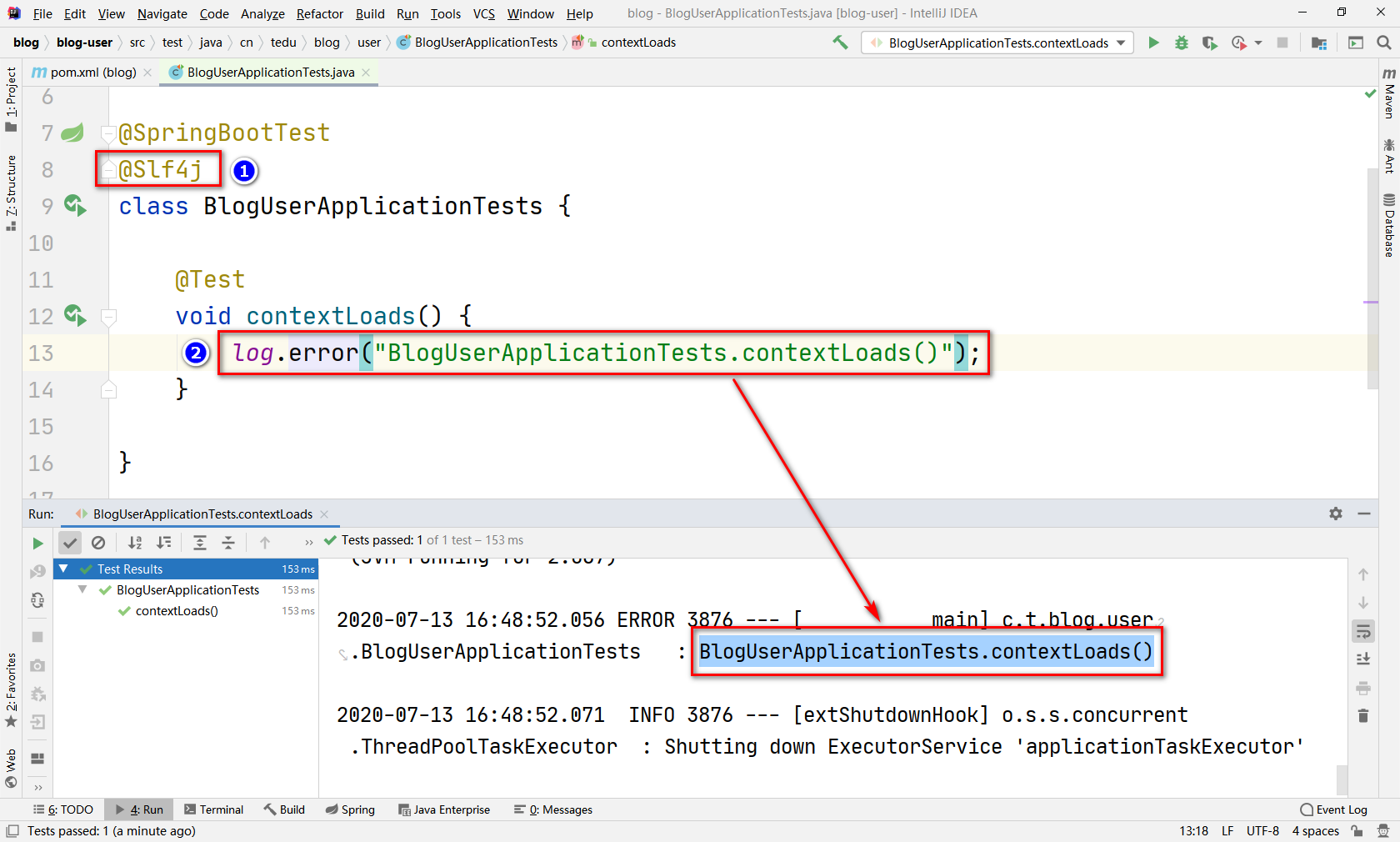Open the VCS menu
1400x842 pixels.
pyautogui.click(x=484, y=13)
